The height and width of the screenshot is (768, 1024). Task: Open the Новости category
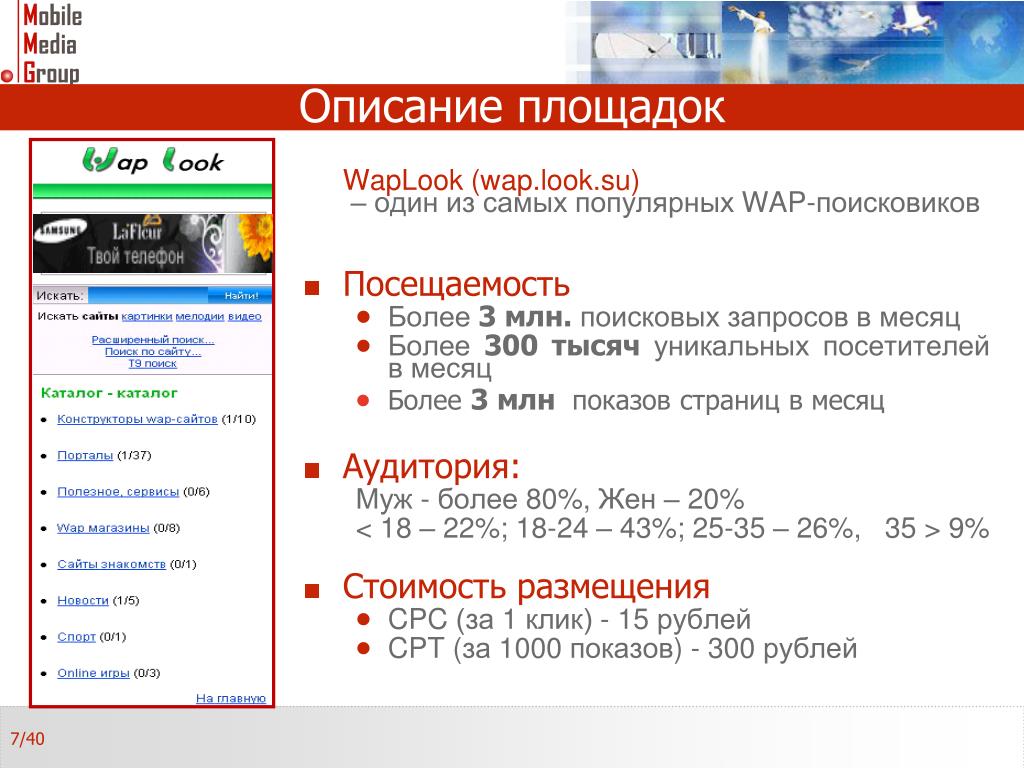83,600
